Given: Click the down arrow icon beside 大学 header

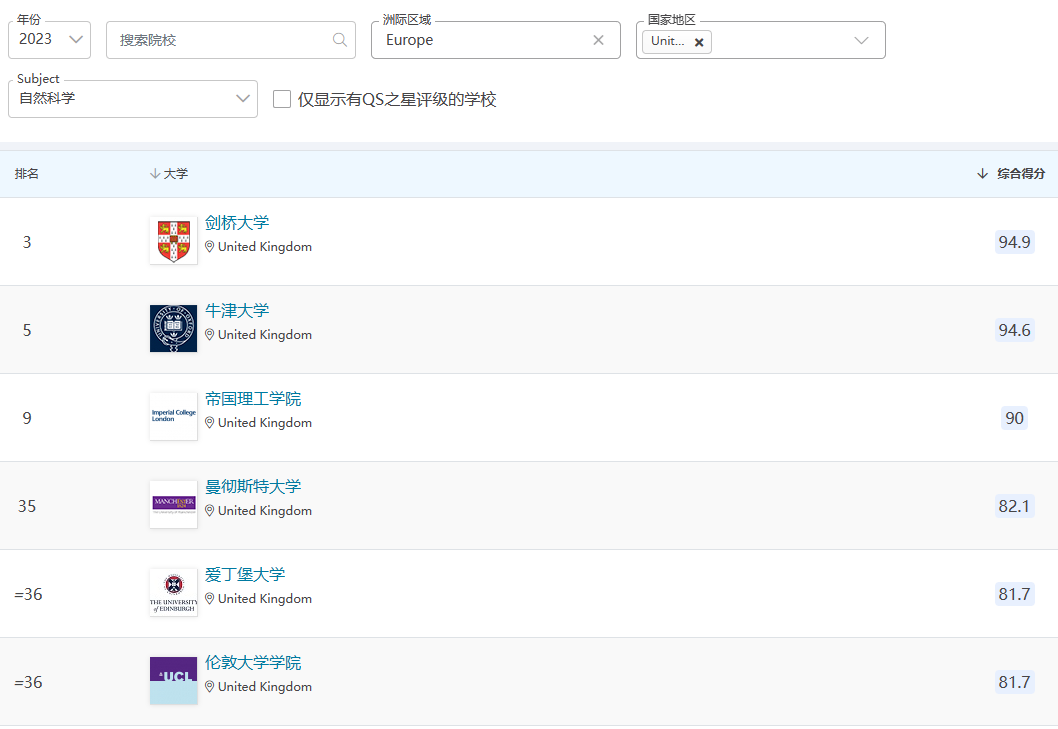Looking at the screenshot, I should 155,174.
